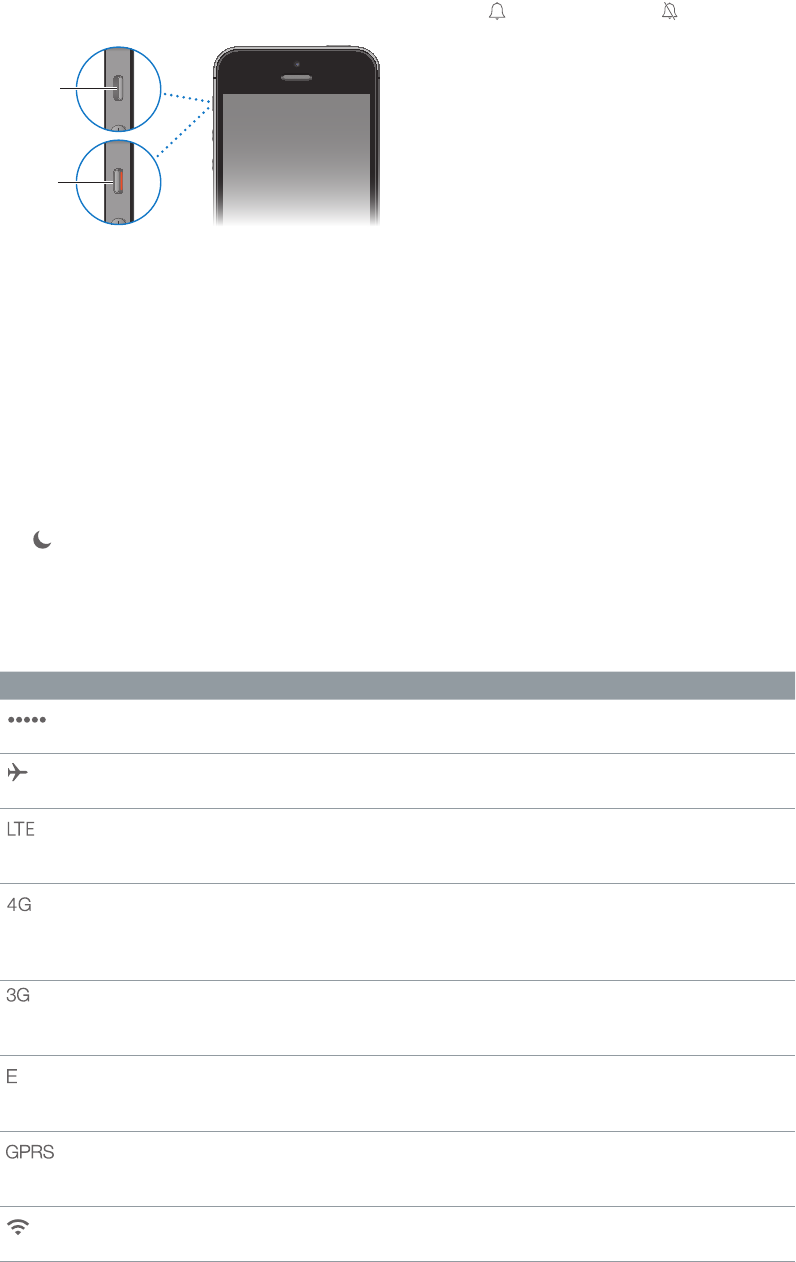This screenshot has width=796, height=1262.
Task: Click the Ring/Silent switch showing orange silent
Action: (118, 182)
